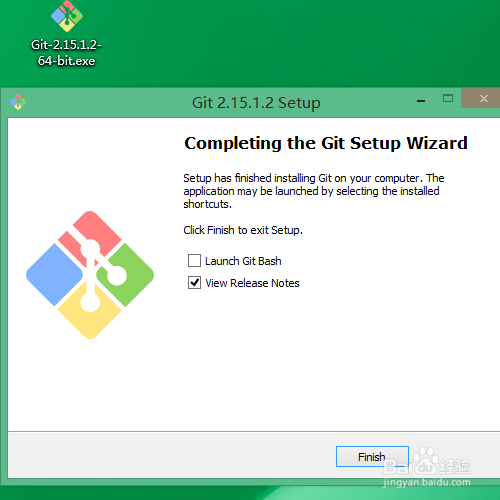Viewport: 500px width, 500px height.
Task: Click Finish to exit Setup
Action: click(372, 457)
